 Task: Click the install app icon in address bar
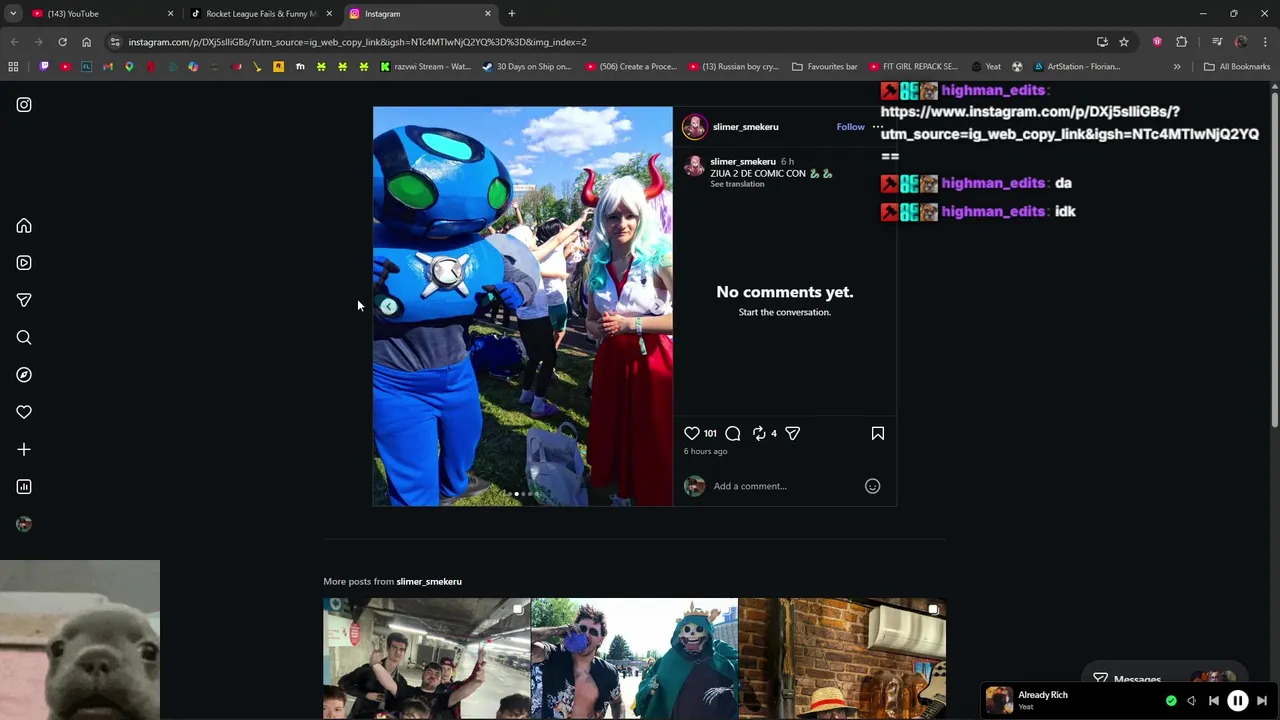click(x=1102, y=42)
